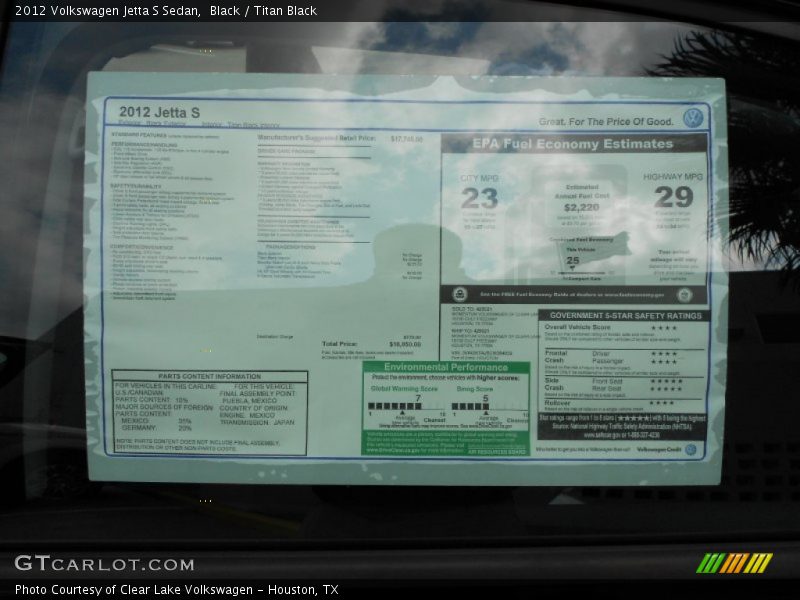Image resolution: width=800 pixels, height=600 pixels.
Task: Click the 'Total Price:' label
Action: click(x=340, y=344)
